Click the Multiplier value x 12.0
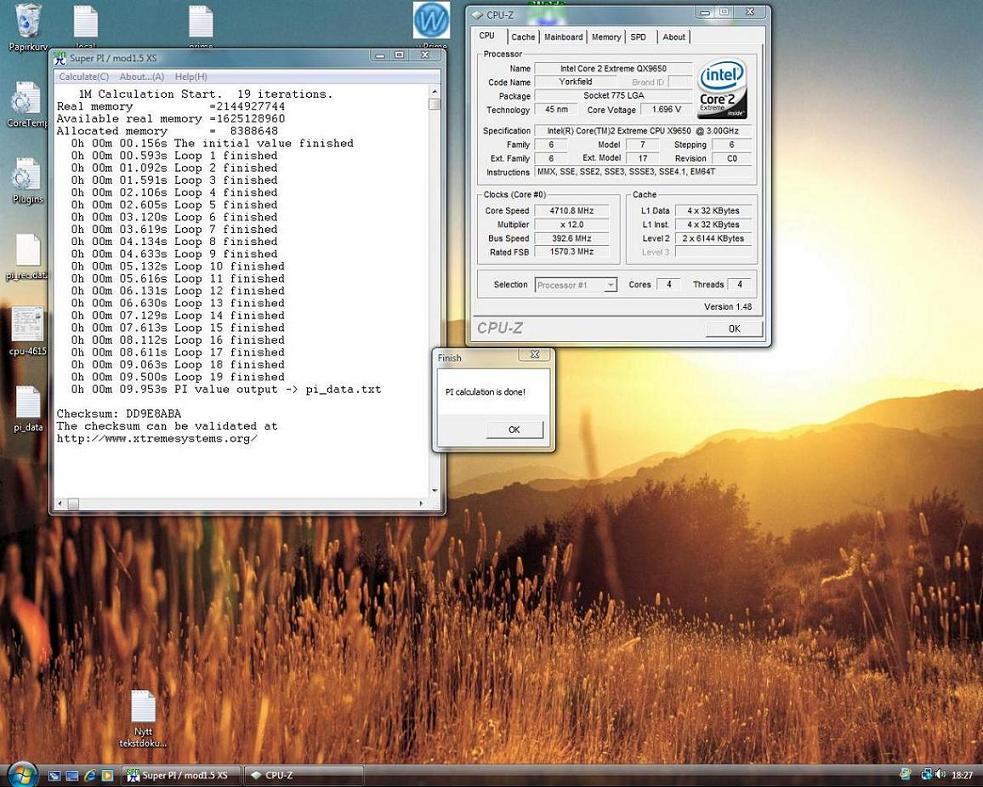 (x=571, y=224)
